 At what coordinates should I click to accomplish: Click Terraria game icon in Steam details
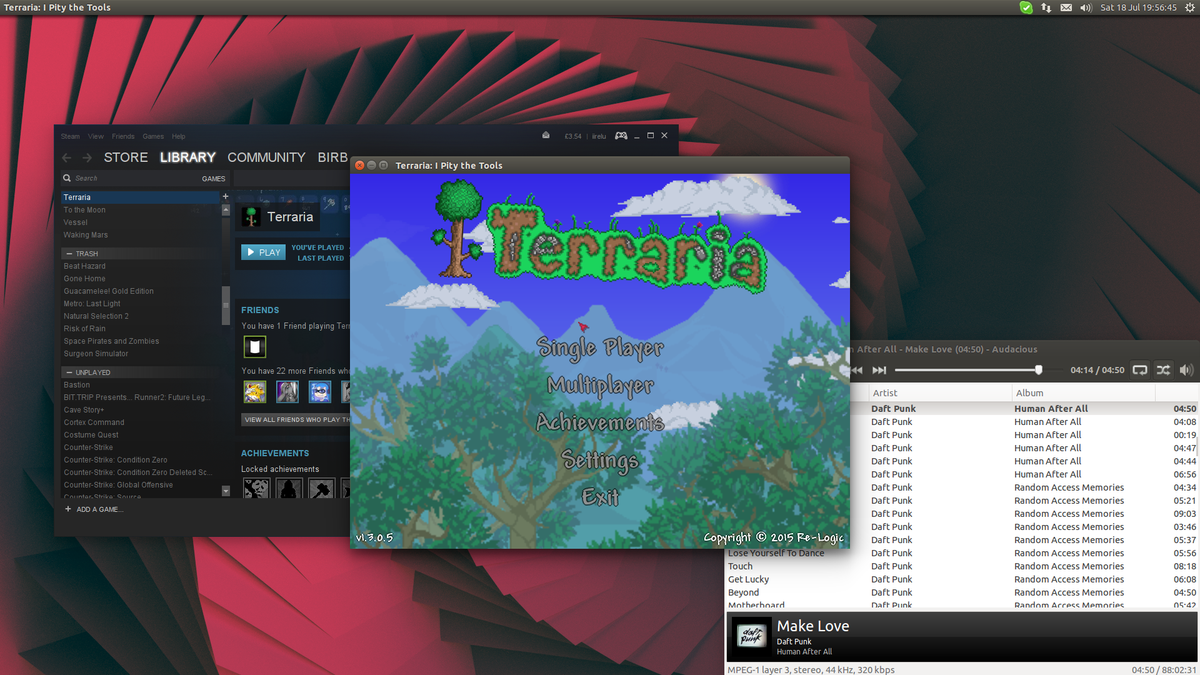click(252, 216)
